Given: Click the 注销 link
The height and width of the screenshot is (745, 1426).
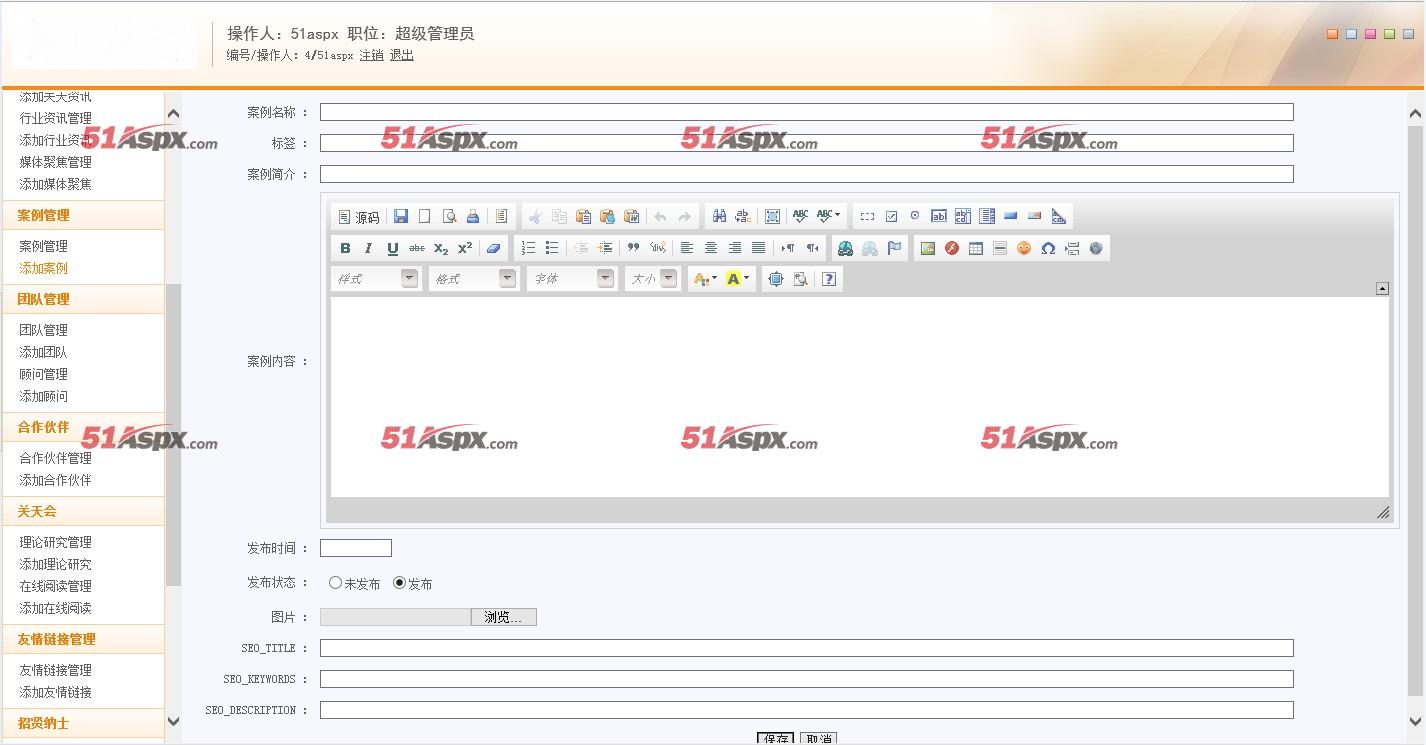Looking at the screenshot, I should 371,55.
